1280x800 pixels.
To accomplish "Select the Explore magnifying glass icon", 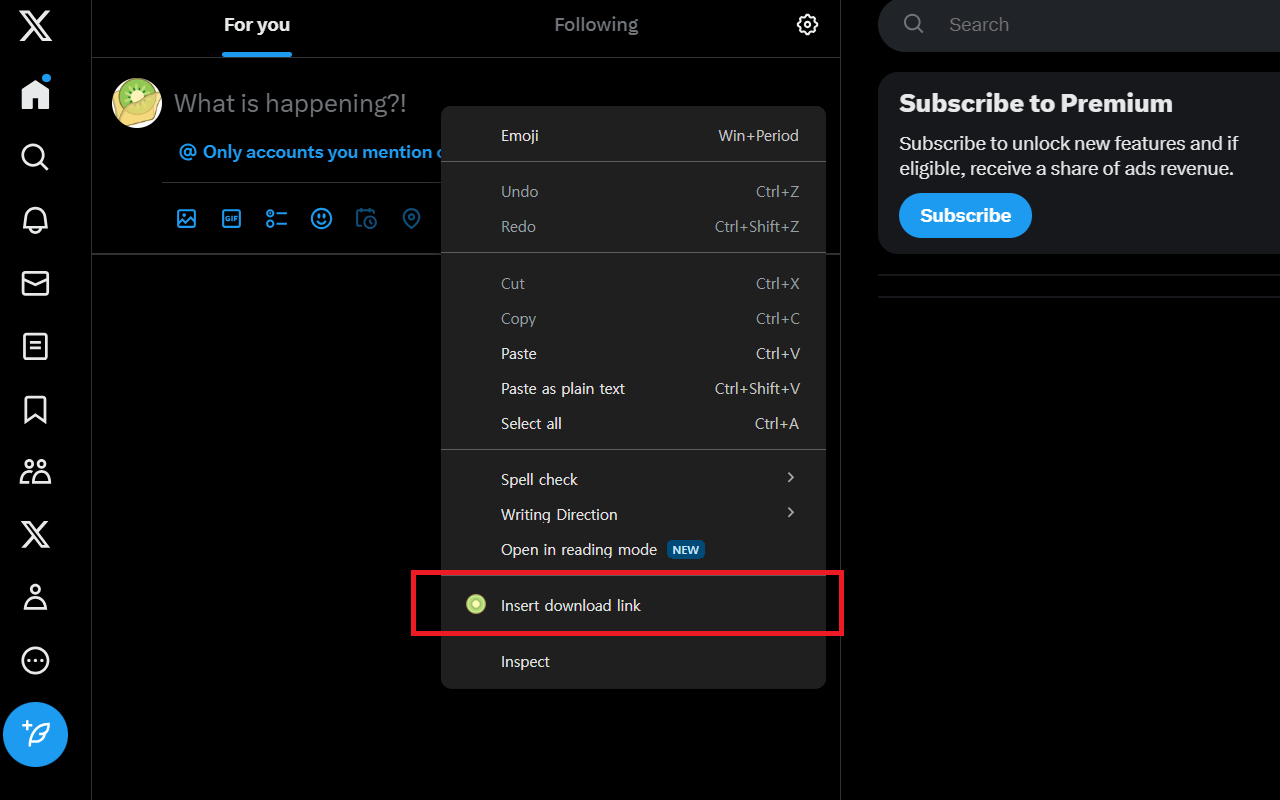I will pos(35,157).
